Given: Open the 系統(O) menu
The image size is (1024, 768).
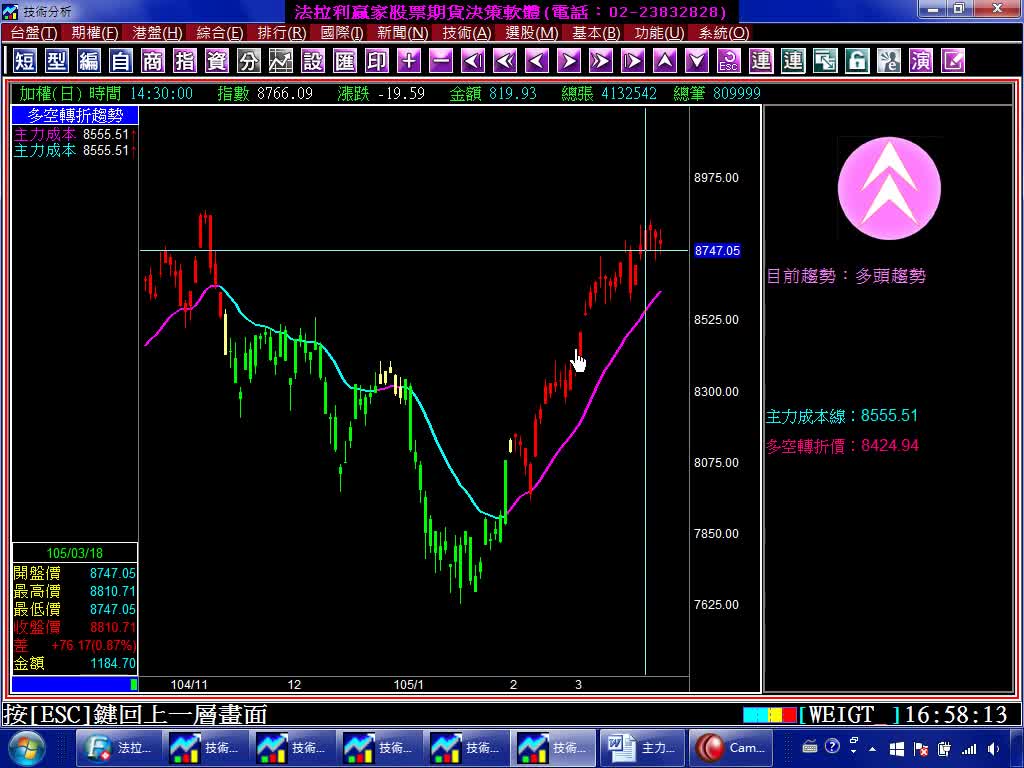Looking at the screenshot, I should pyautogui.click(x=723, y=33).
